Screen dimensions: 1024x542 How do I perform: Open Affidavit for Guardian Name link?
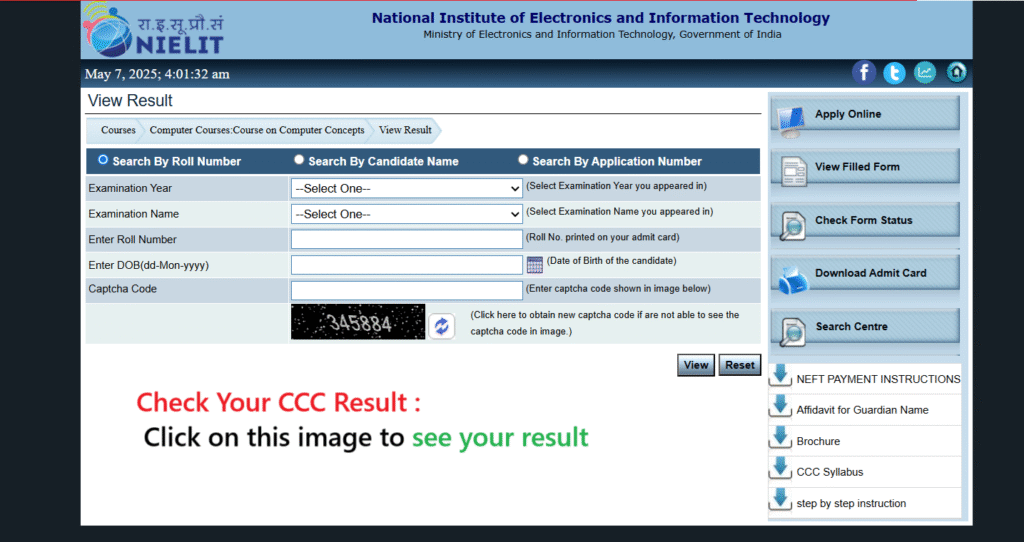pyautogui.click(x=862, y=410)
